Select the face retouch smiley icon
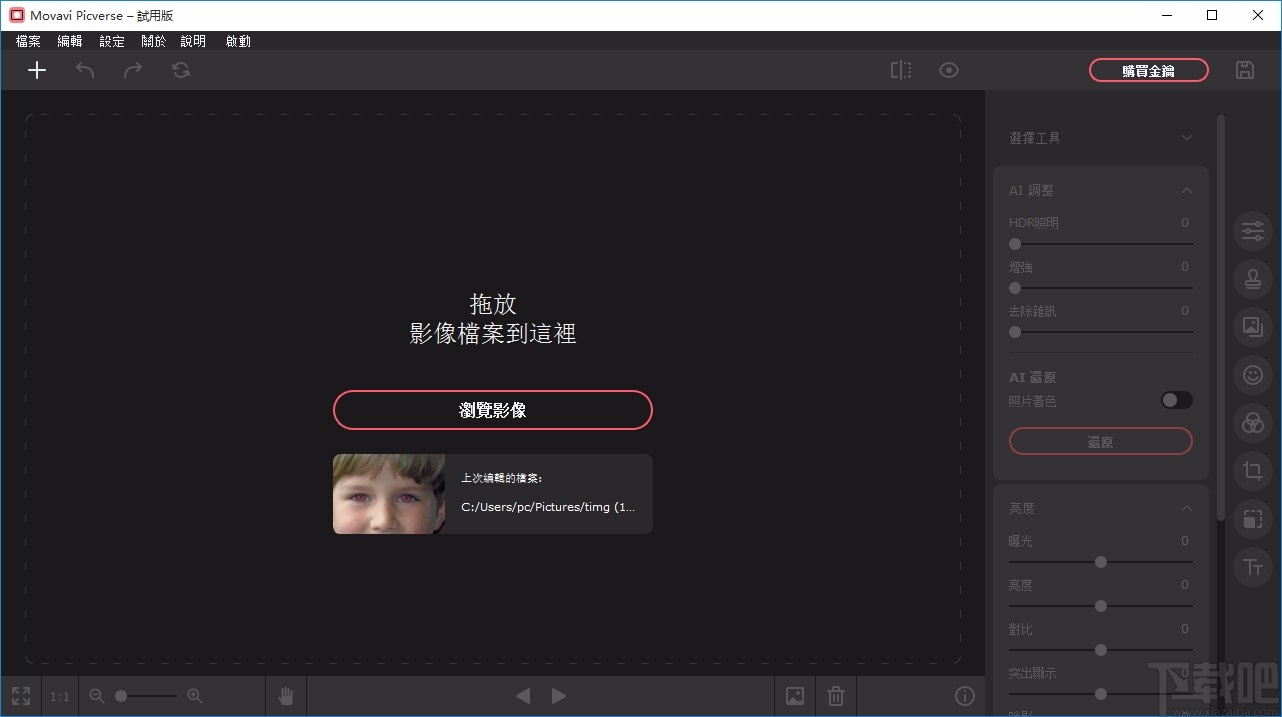Viewport: 1282px width, 717px height. 1253,374
